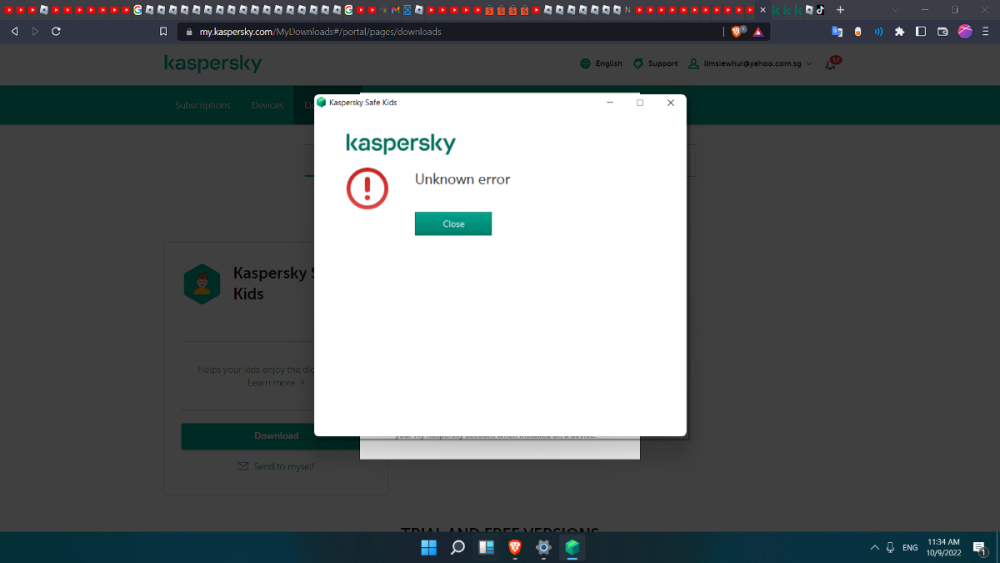Viewport: 1000px width, 563px height.
Task: Open a new browser tab
Action: coord(841,10)
